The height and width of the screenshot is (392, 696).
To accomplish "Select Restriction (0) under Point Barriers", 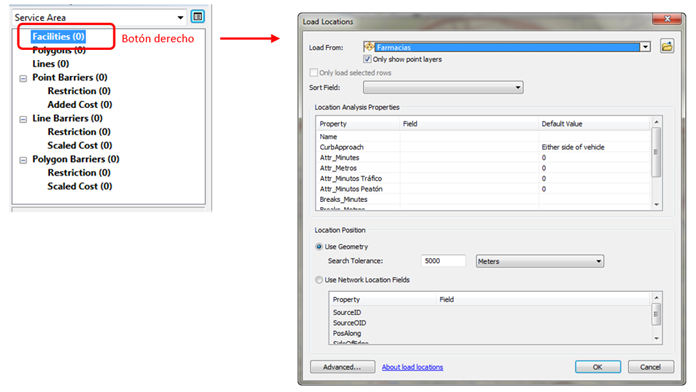I will point(79,91).
